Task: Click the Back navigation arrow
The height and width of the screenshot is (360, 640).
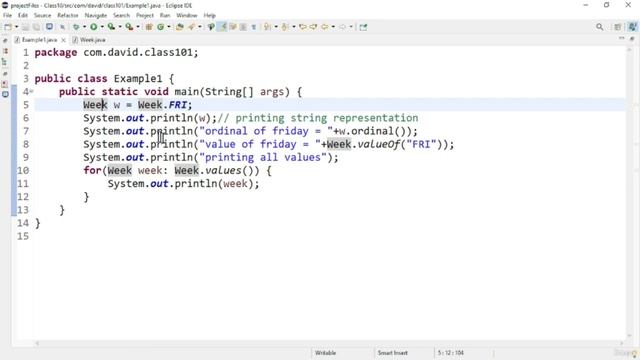Action: [325, 27]
